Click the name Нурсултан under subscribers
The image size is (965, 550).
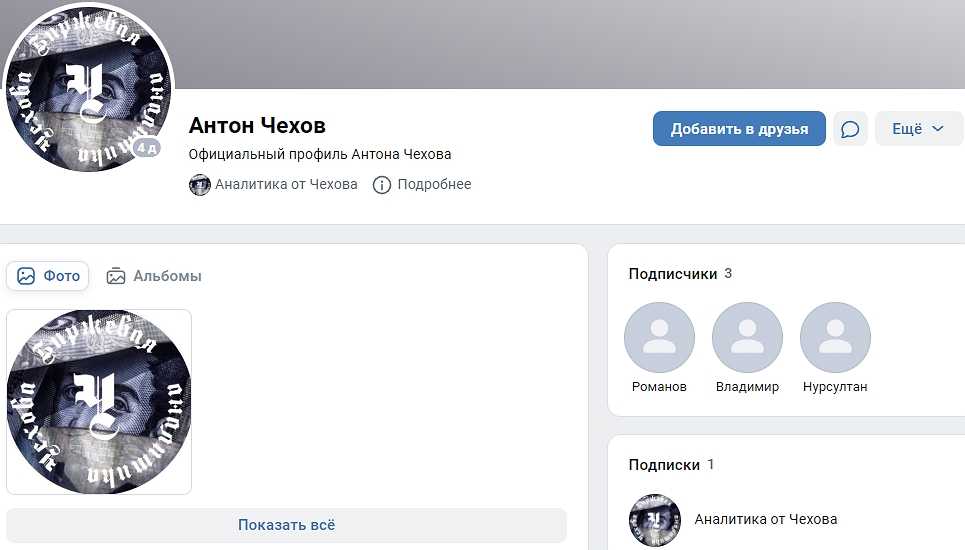(835, 387)
